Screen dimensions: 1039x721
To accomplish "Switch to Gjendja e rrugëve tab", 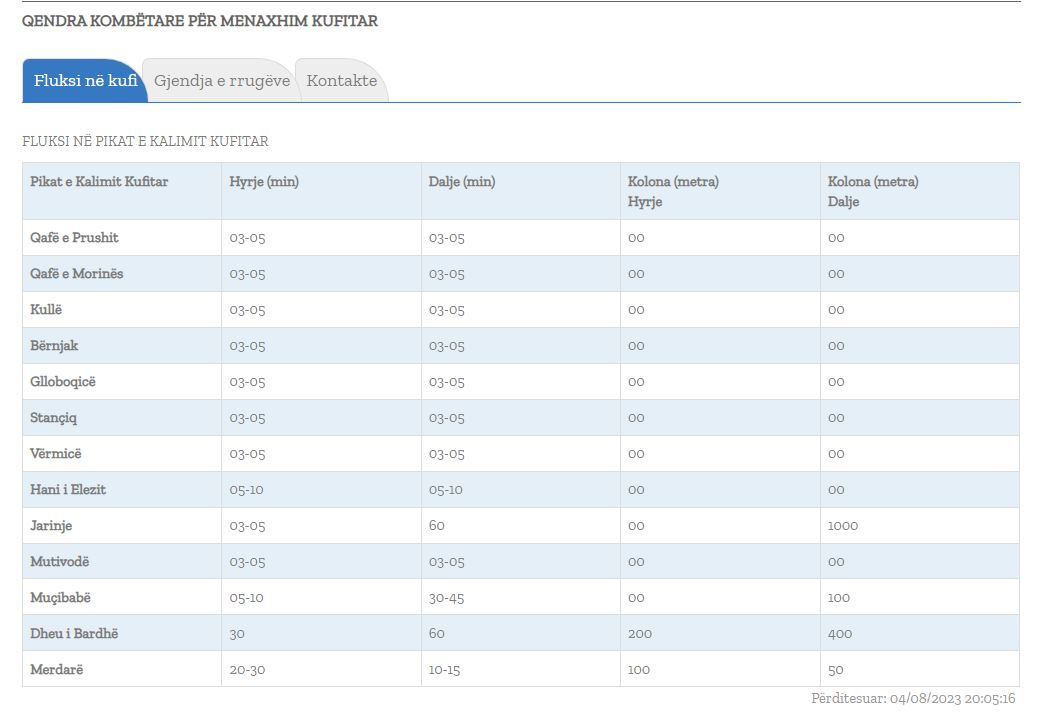I will click(222, 81).
